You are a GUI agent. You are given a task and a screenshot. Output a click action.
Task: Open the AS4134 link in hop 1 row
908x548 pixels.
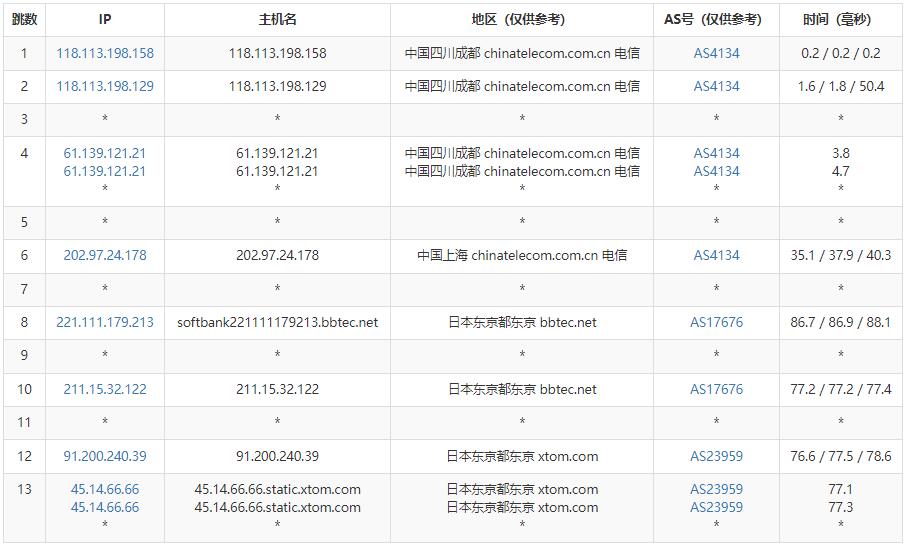(716, 53)
